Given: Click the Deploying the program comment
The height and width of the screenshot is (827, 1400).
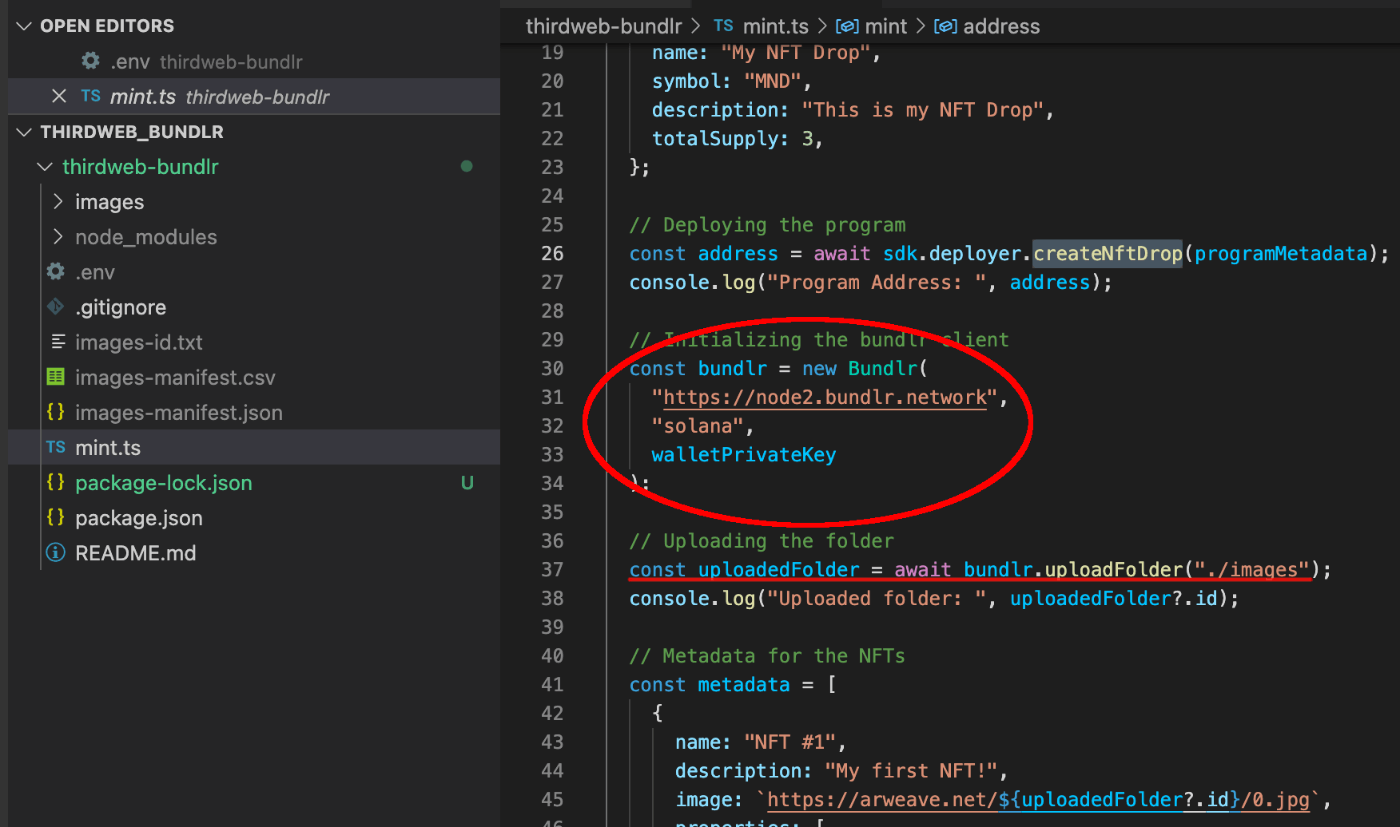Looking at the screenshot, I should pos(767,225).
